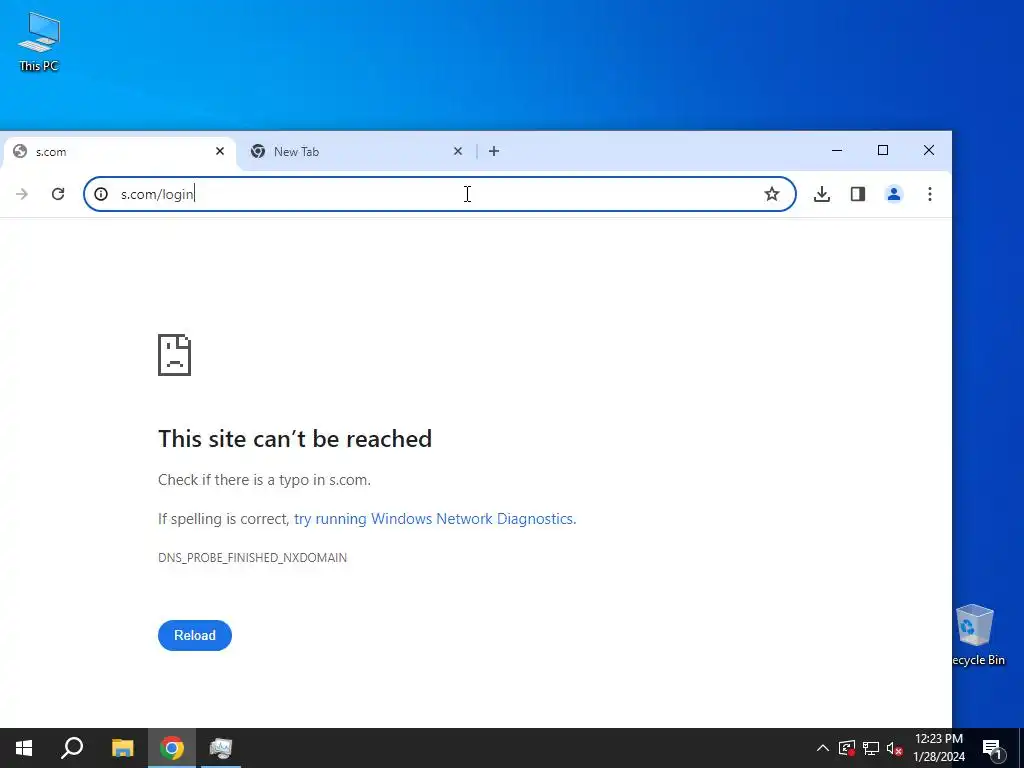Open Windows Network Diagnostics link

click(x=435, y=519)
